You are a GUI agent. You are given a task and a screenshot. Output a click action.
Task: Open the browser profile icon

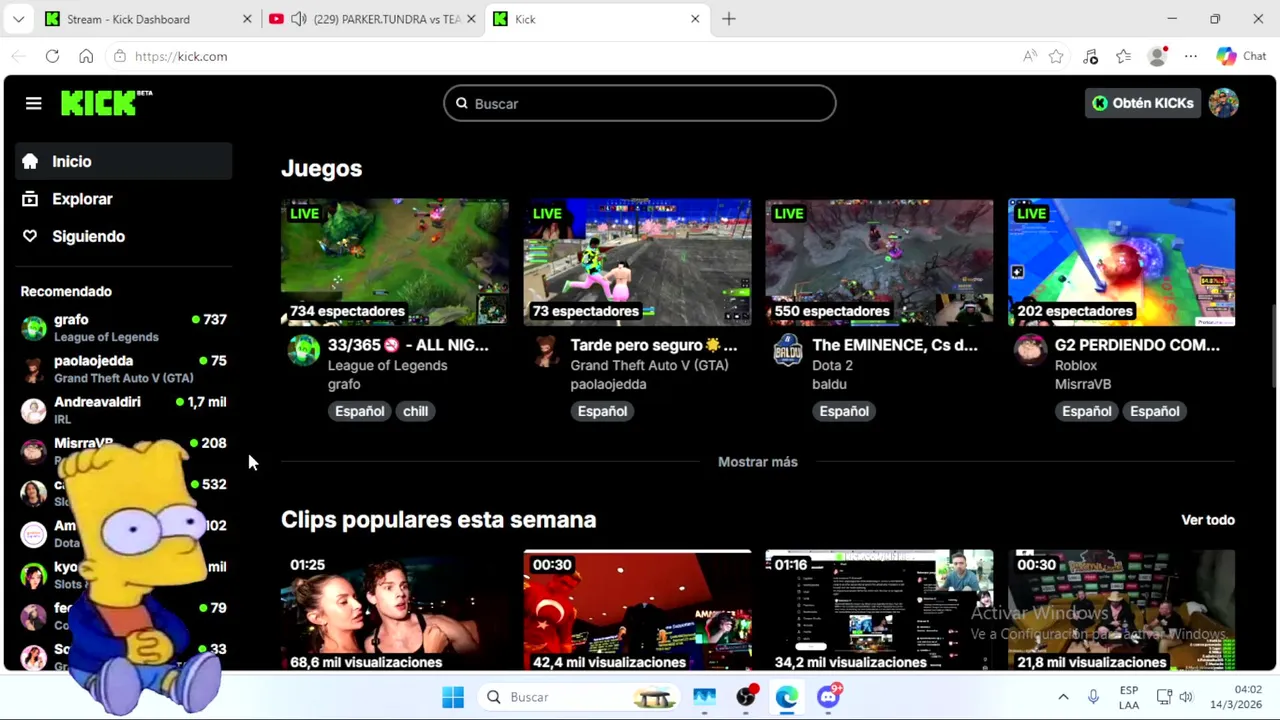tap(1157, 56)
